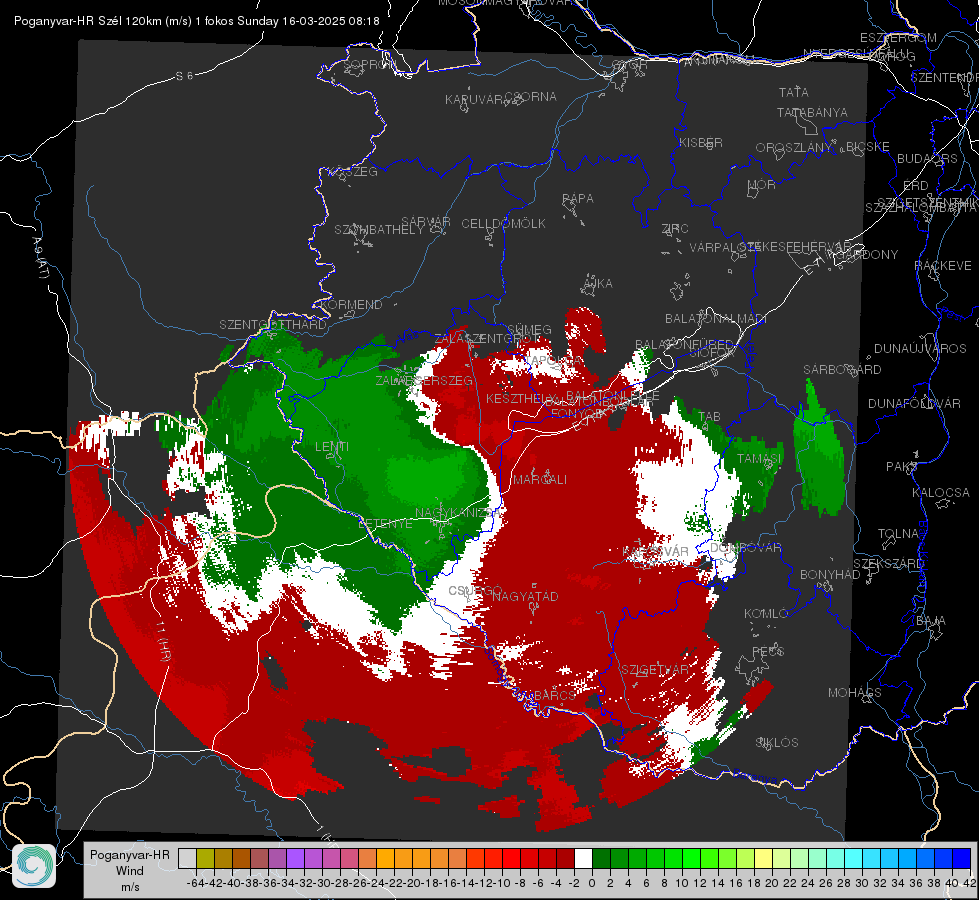Click the gray first swatch in wind legend
Viewport: 979px width, 900px height.
(187, 858)
